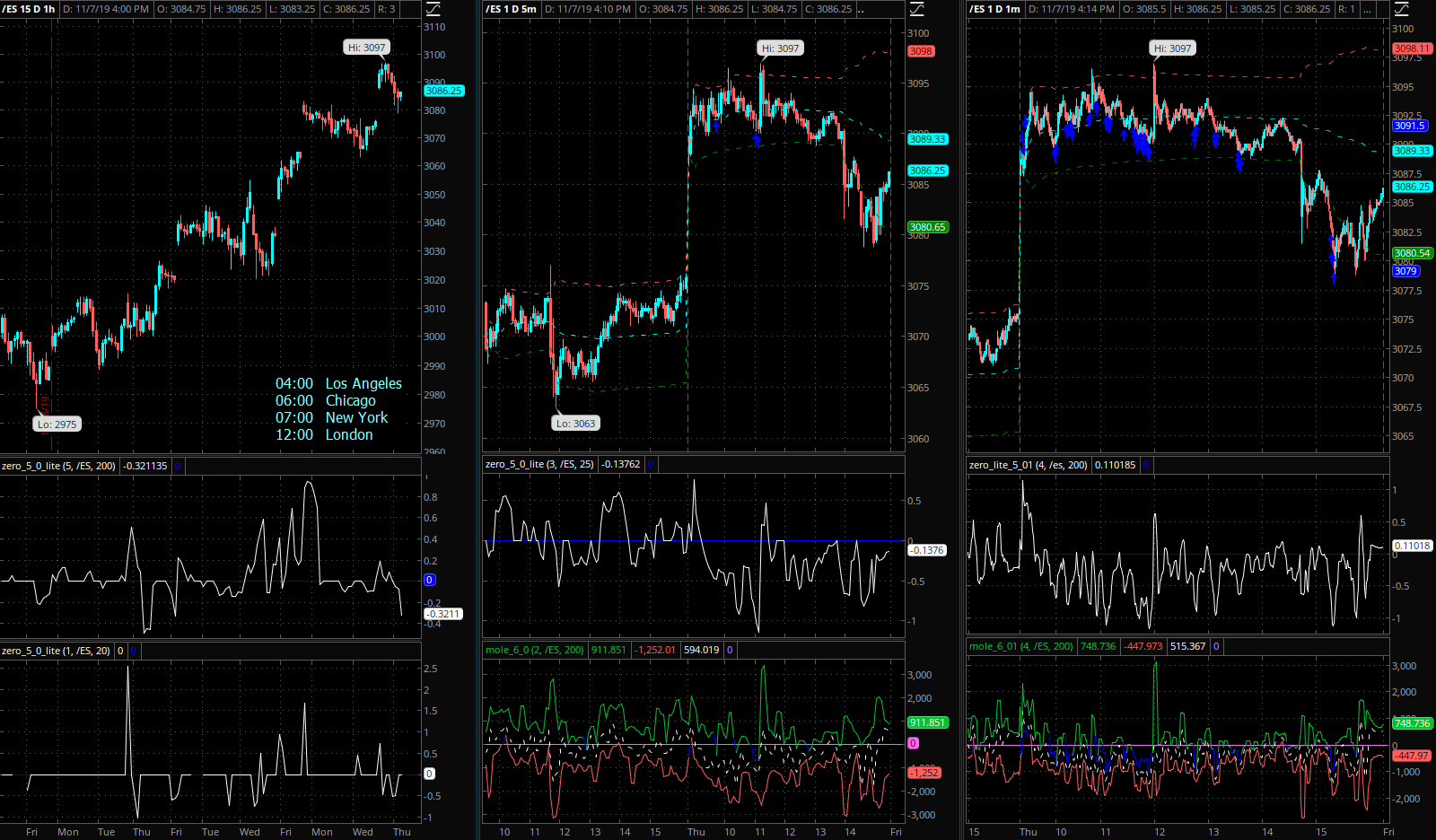
Task: Select the zero_5_0_lite (1, /ES, 20) study label
Action: 57,651
